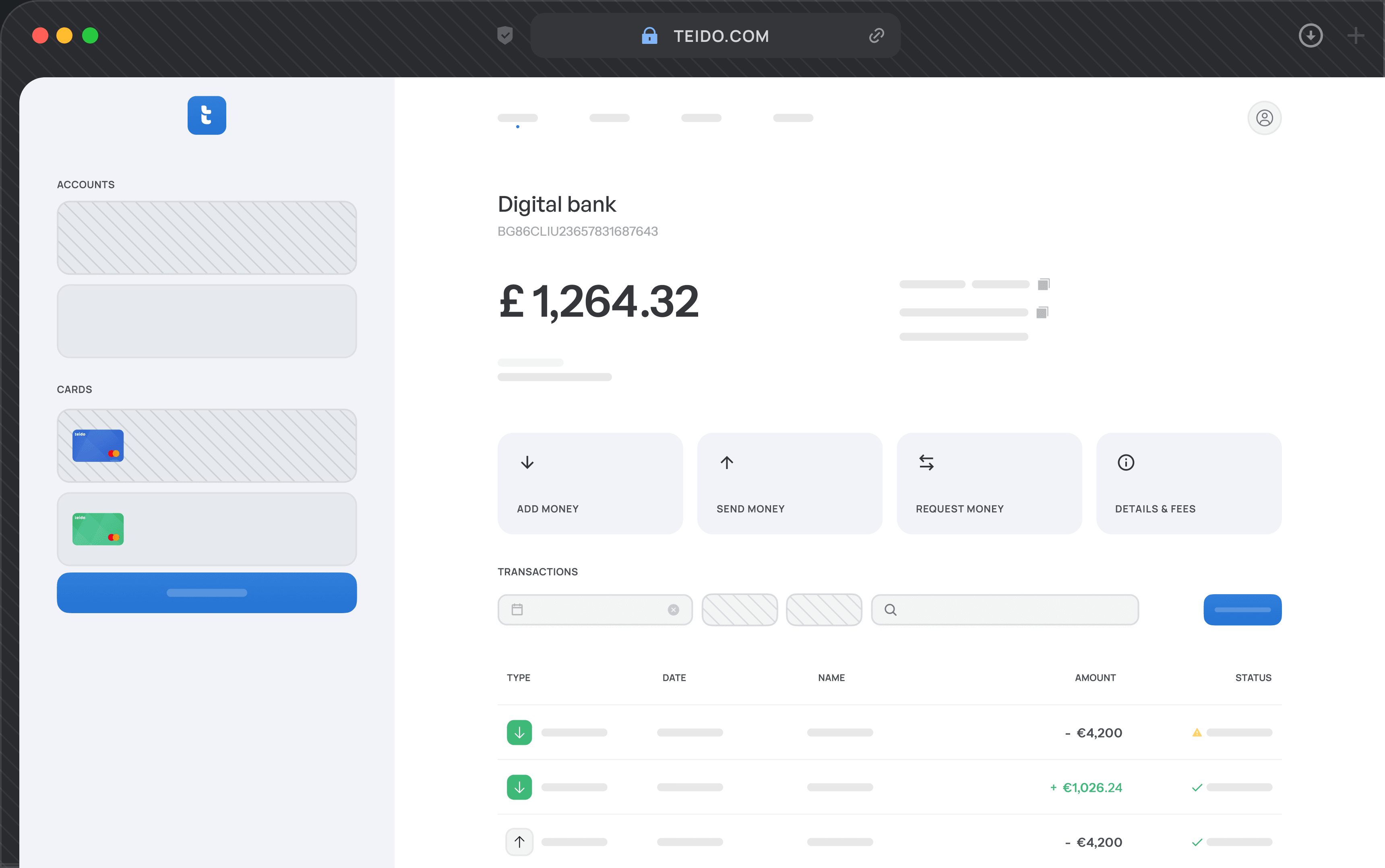Open a new tab with plus icon

click(1356, 35)
